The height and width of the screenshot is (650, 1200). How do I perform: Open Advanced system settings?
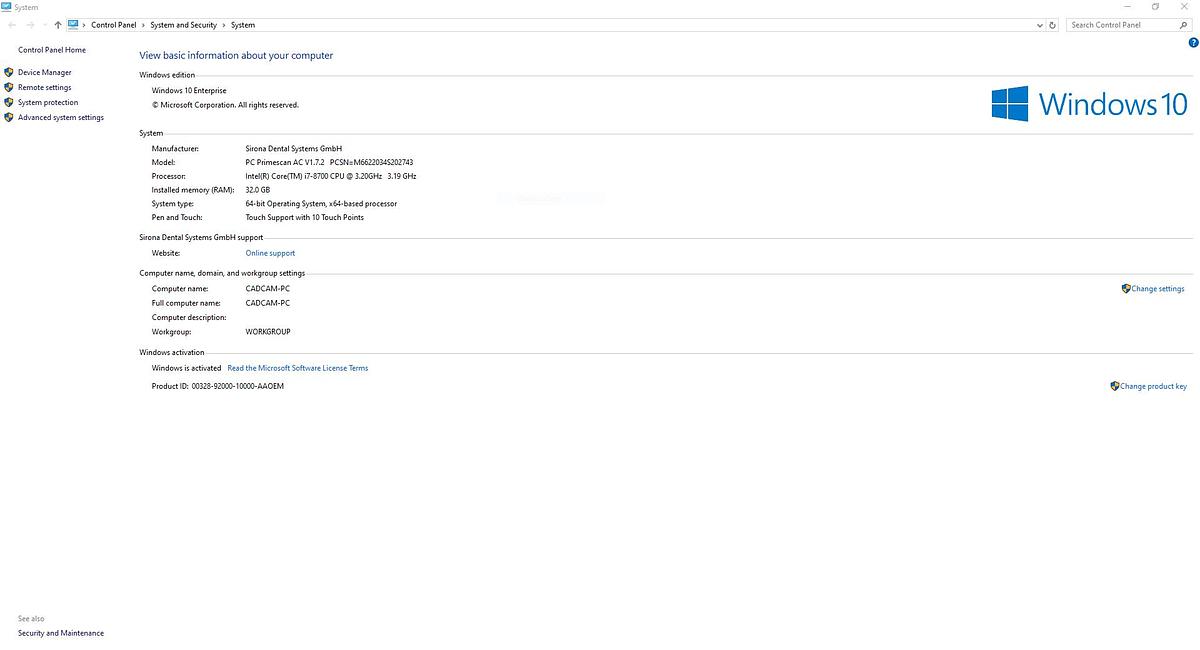tap(60, 117)
